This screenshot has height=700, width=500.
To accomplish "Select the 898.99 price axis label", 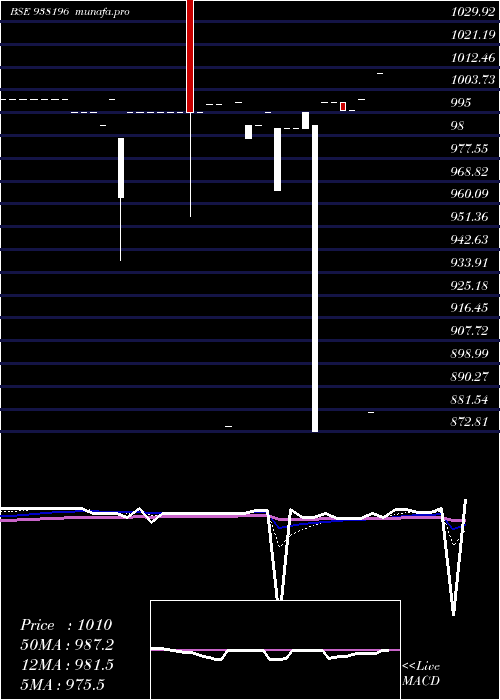I will (469, 354).
